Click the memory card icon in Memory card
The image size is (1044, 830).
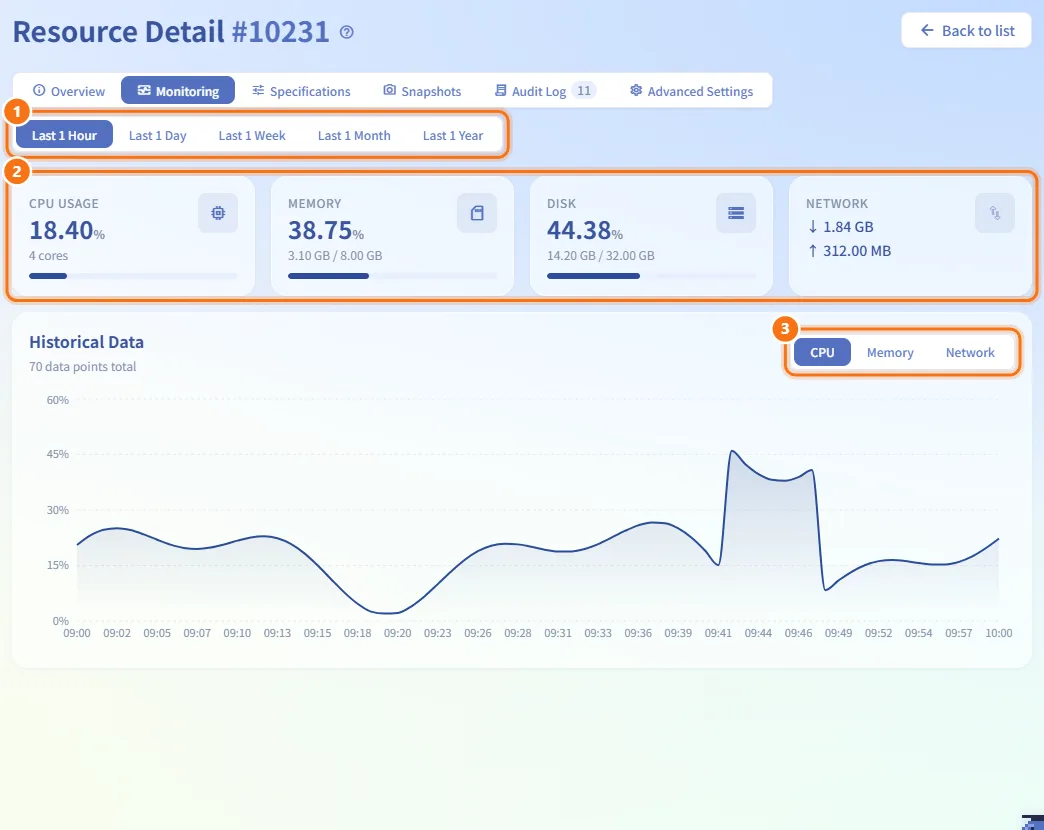[477, 213]
